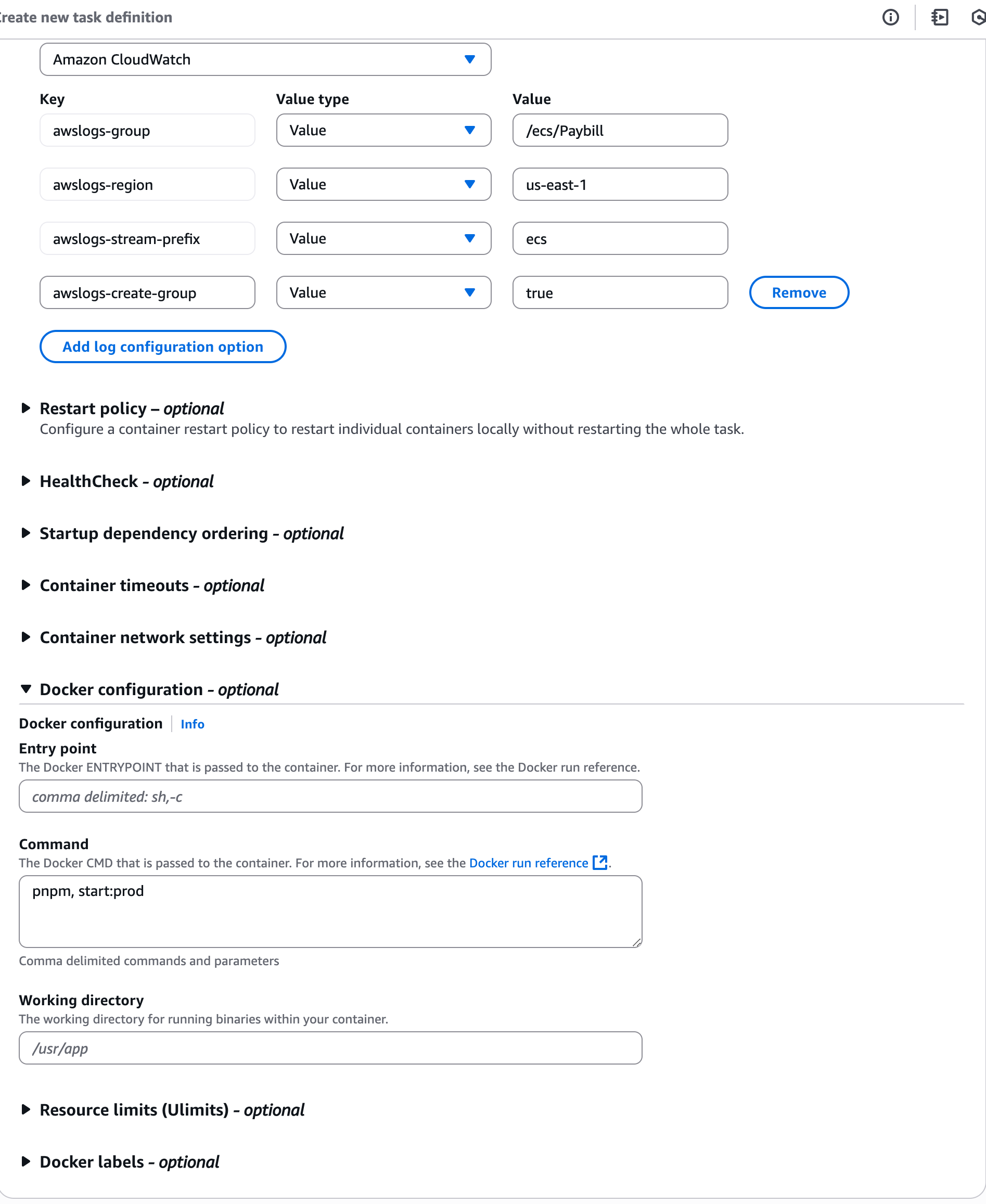Open Value type dropdown for awslogs-region
Image resolution: width=986 pixels, height=1204 pixels.
pyautogui.click(x=383, y=185)
